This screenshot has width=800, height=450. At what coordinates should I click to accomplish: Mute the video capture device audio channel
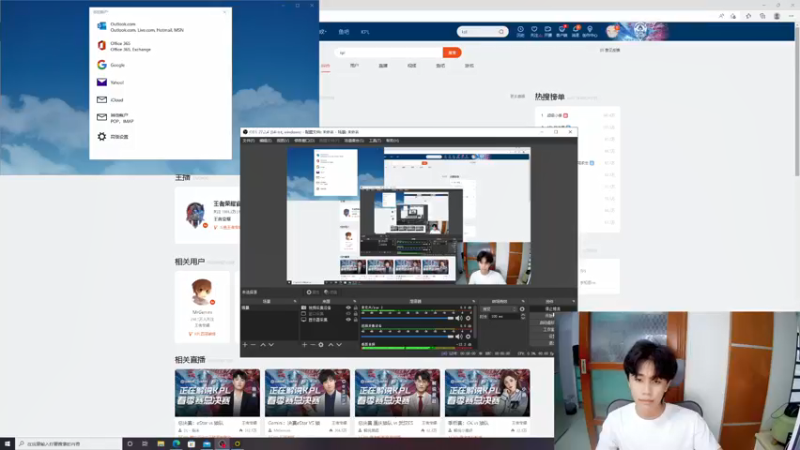tap(459, 336)
